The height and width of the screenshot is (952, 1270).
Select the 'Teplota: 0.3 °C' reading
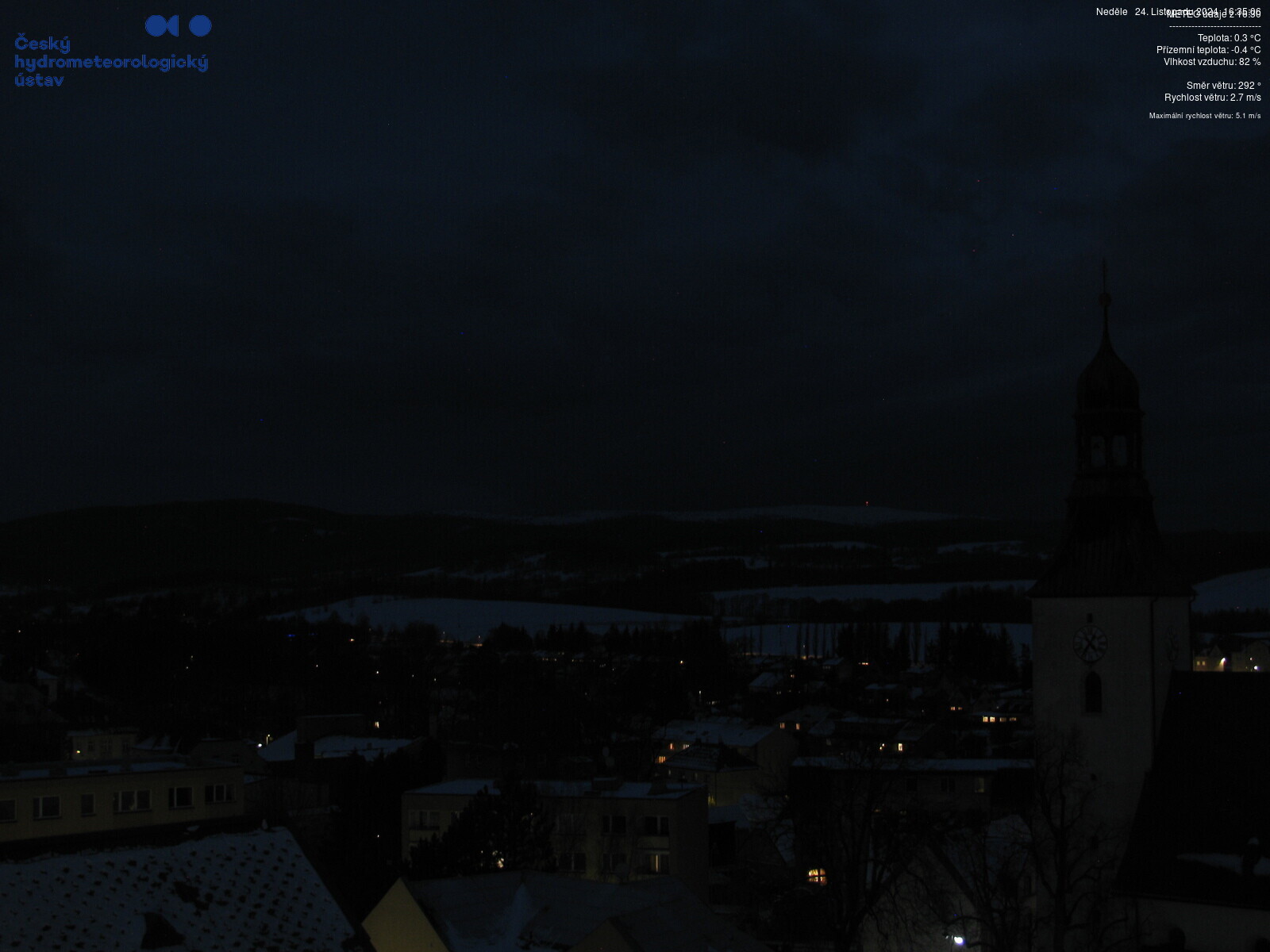pyautogui.click(x=1229, y=38)
